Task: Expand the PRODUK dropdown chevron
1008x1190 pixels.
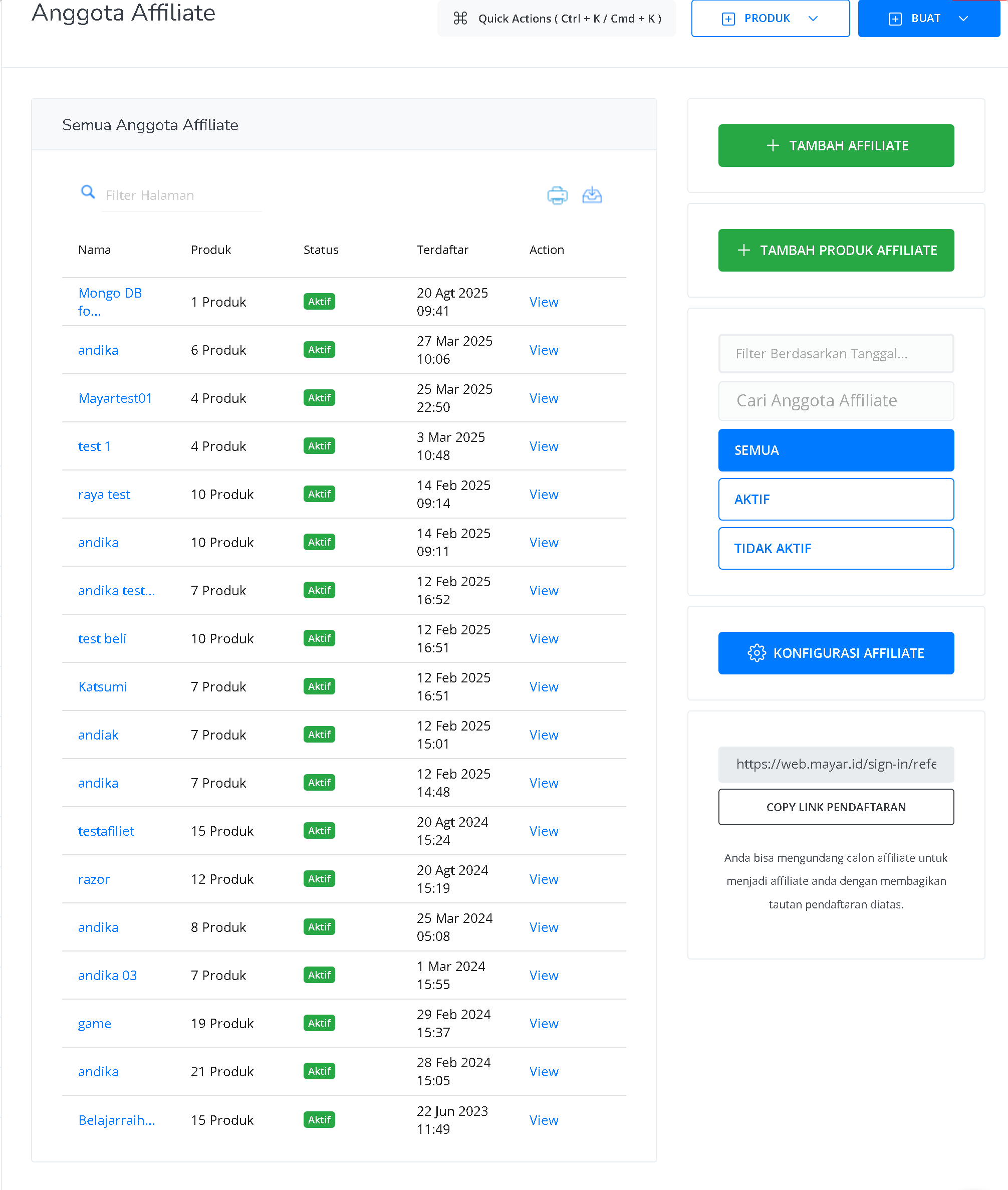Action: [x=813, y=19]
